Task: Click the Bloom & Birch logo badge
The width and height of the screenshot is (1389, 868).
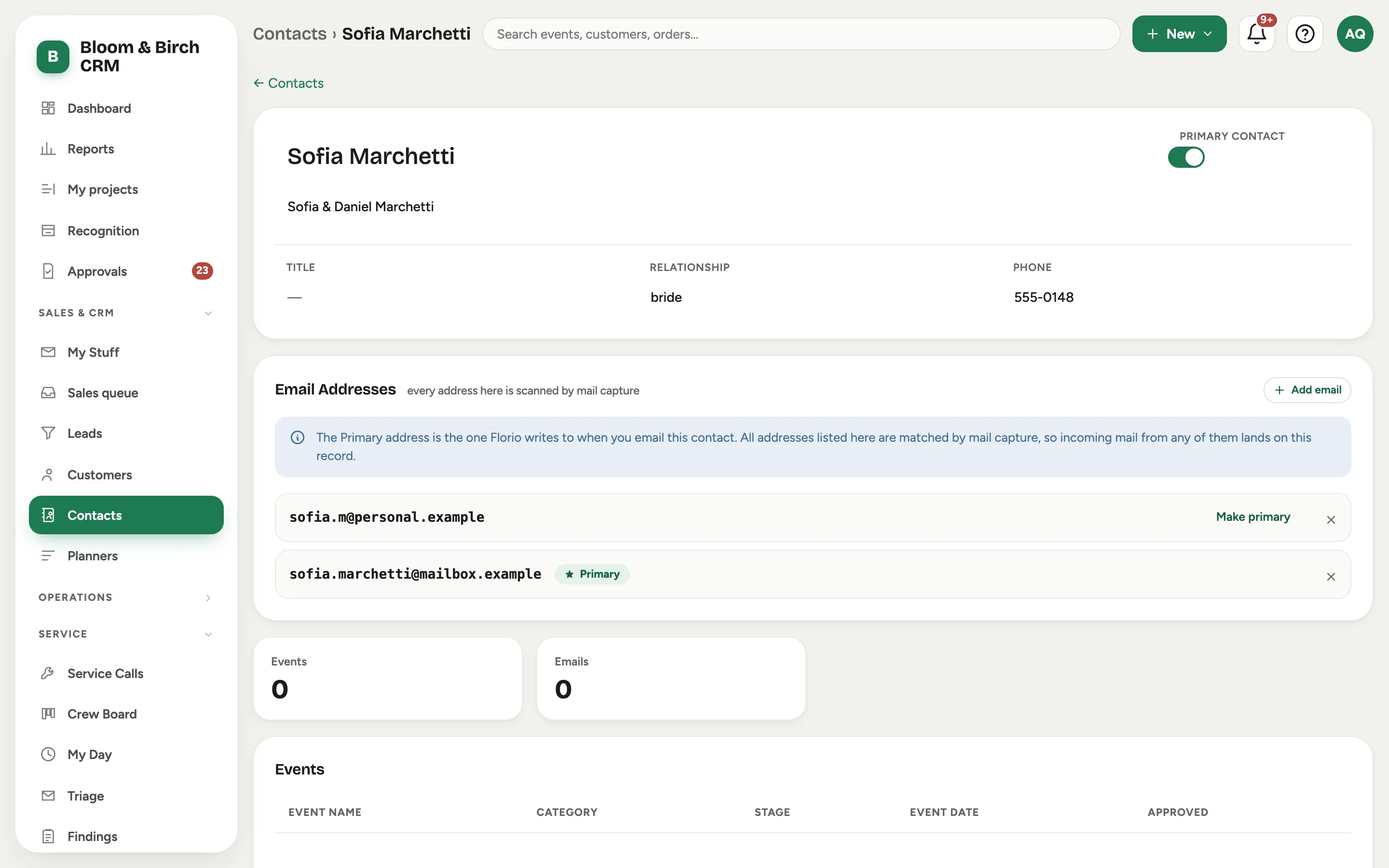Action: click(x=53, y=56)
